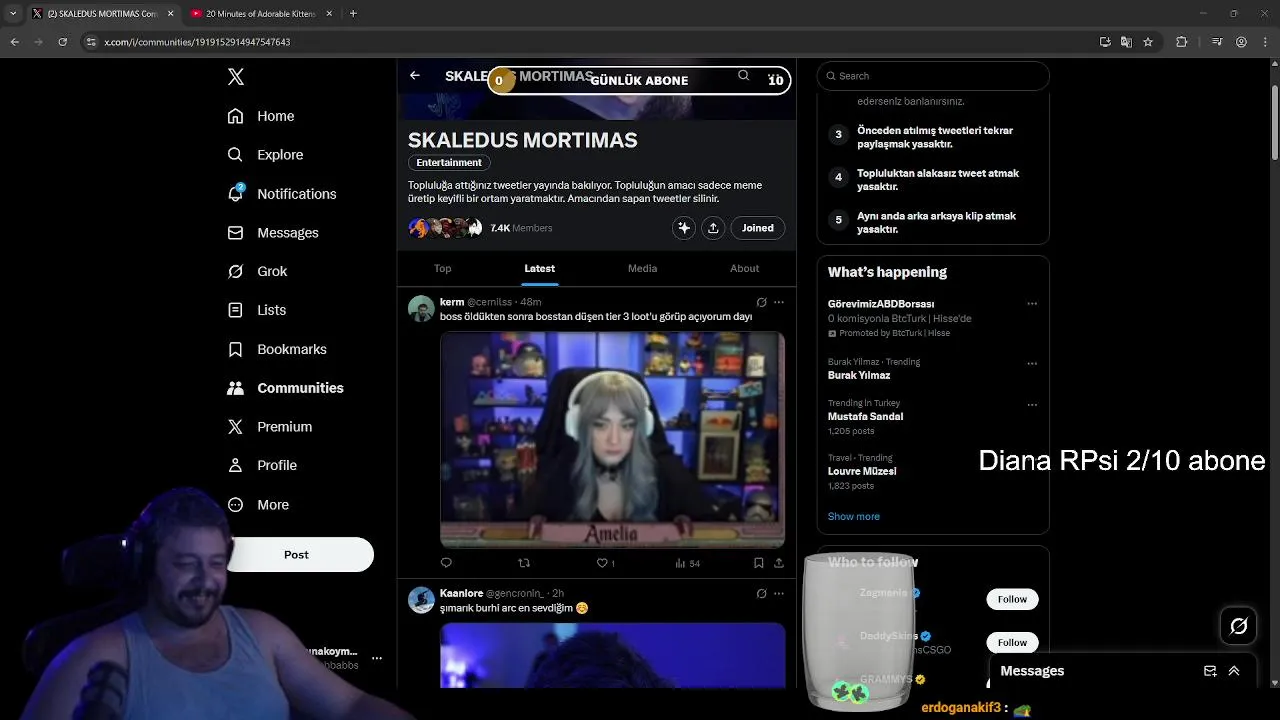The width and height of the screenshot is (1280, 720).
Task: Open kerm's profile avatar
Action: [421, 308]
